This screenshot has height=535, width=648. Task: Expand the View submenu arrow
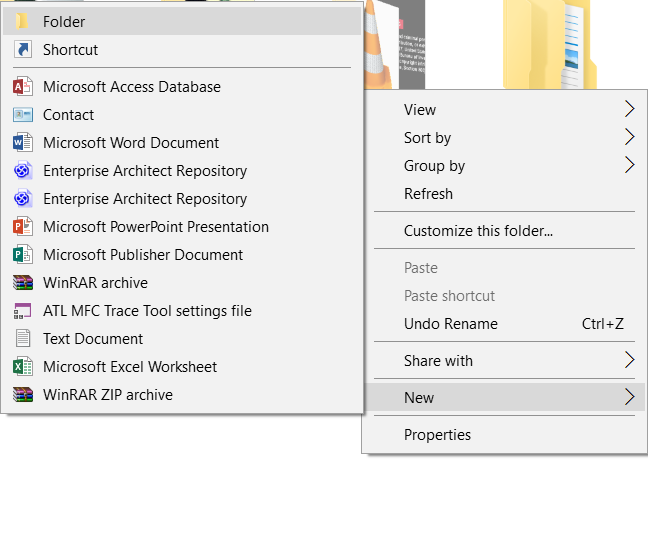(x=629, y=109)
